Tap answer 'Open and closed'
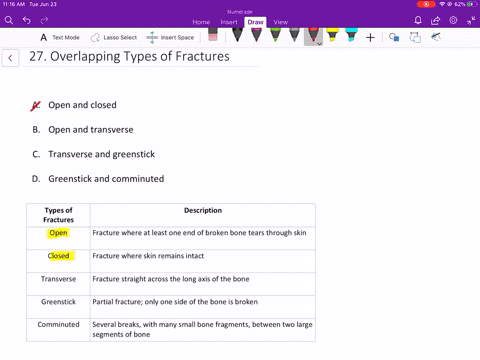Screen dimensions: 480x360 point(82,105)
